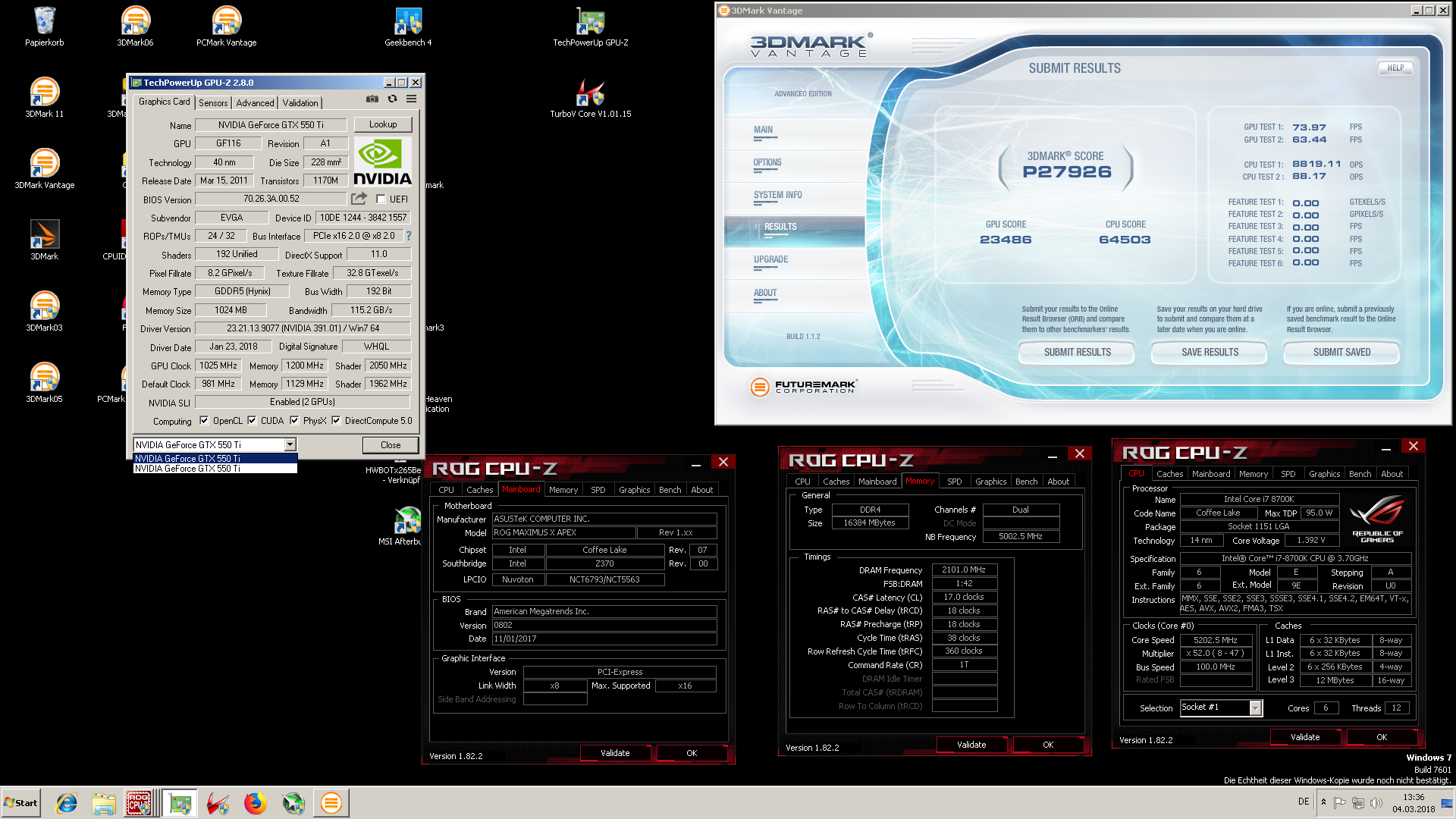This screenshot has width=1456, height=819.
Task: Toggle the DirectCompute 5.0 checkbox
Action: 336,420
